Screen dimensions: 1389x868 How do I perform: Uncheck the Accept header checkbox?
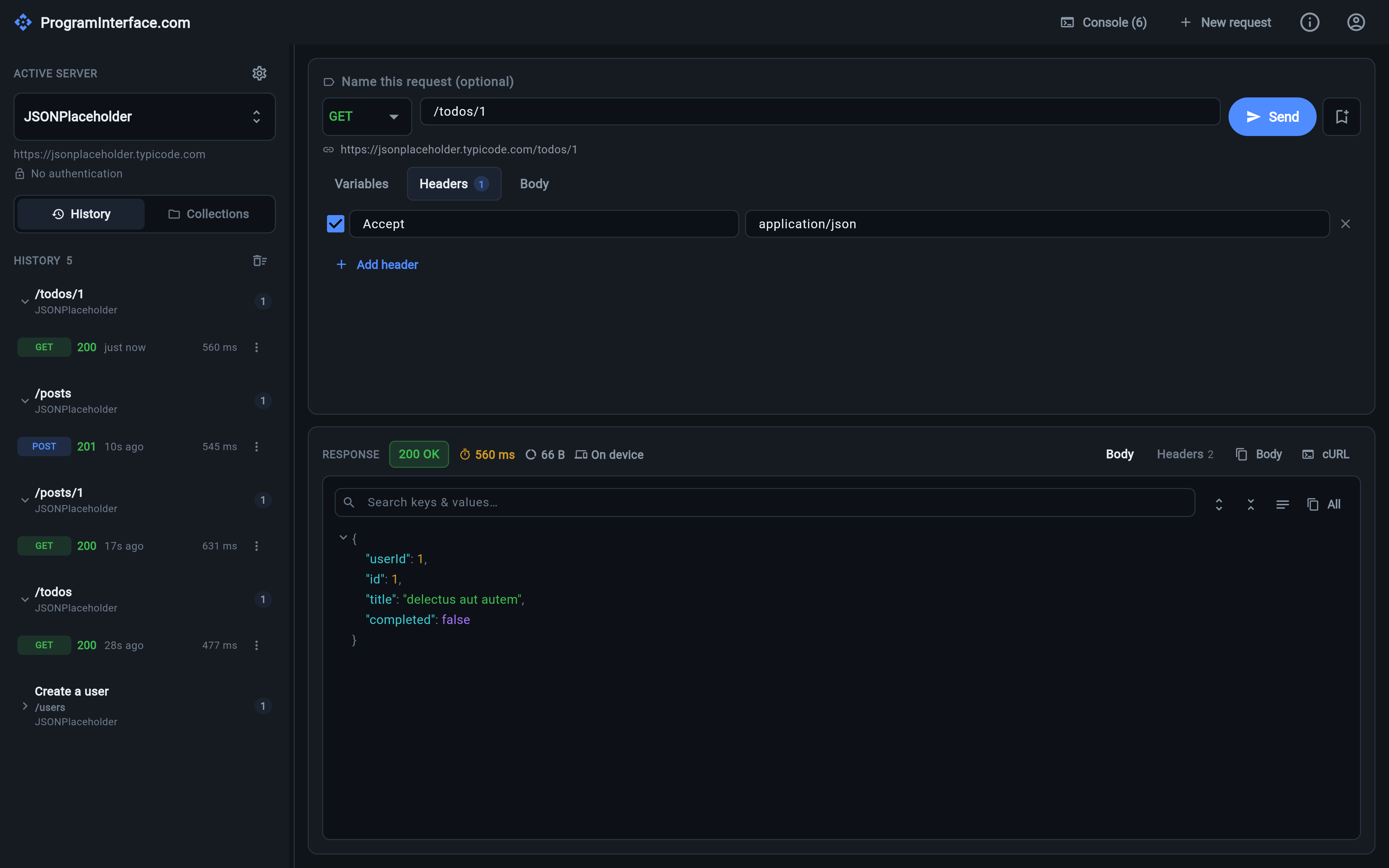[335, 224]
